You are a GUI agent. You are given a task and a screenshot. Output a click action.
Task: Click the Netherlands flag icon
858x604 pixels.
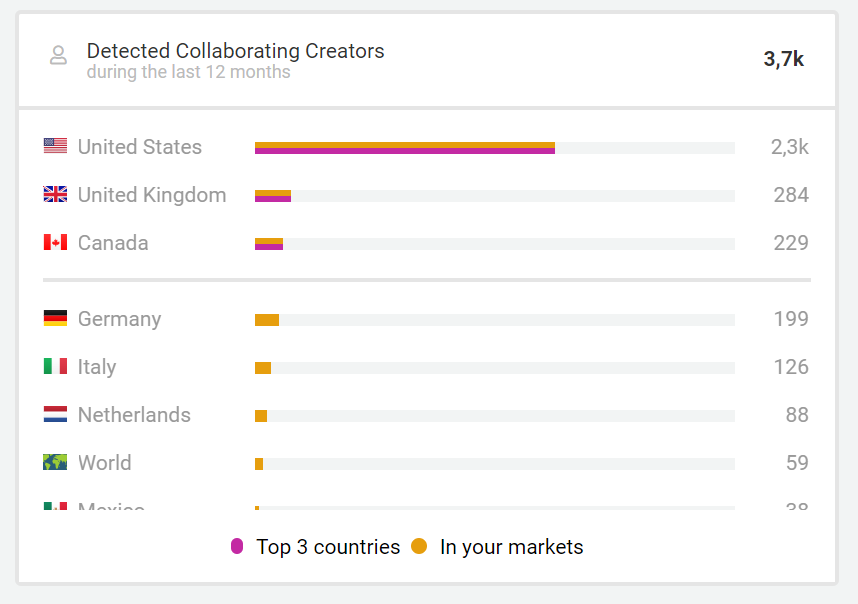coord(55,414)
